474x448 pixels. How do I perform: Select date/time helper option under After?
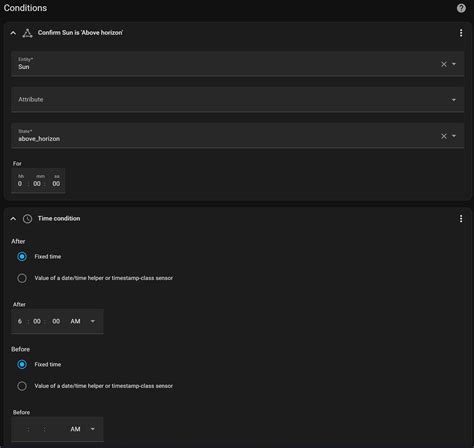click(x=22, y=278)
